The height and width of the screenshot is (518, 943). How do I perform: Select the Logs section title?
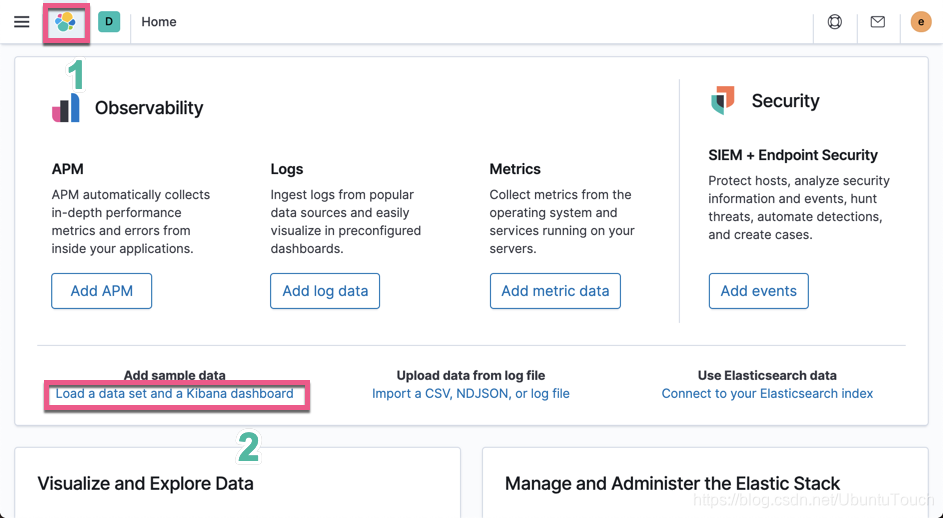pos(287,169)
